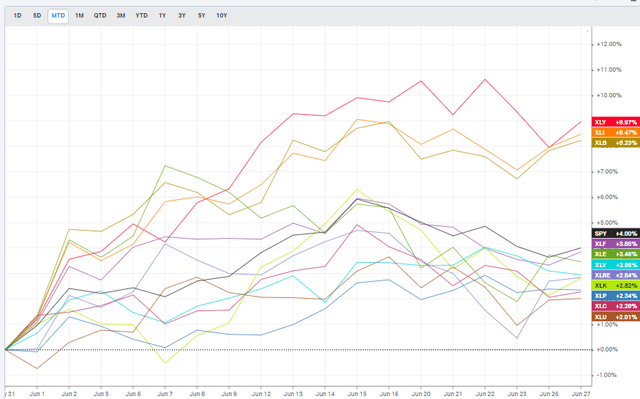Viewport: 640px width, 399px height.
Task: Click the XLE legend label
Action: coord(616,254)
